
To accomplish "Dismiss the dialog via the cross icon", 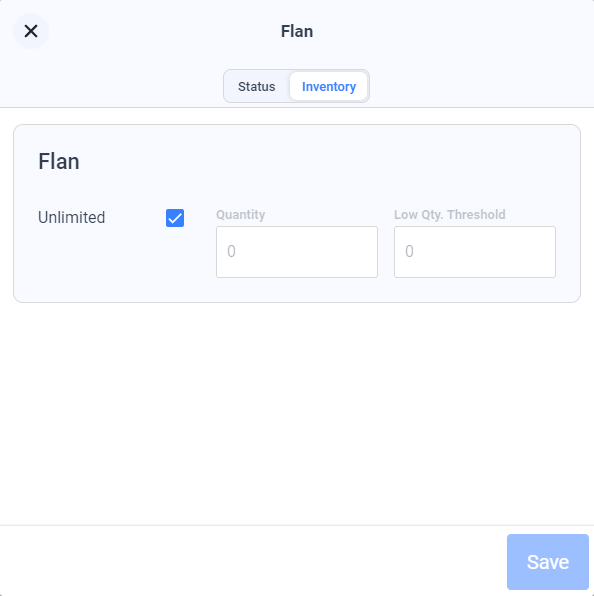I will 31,31.
